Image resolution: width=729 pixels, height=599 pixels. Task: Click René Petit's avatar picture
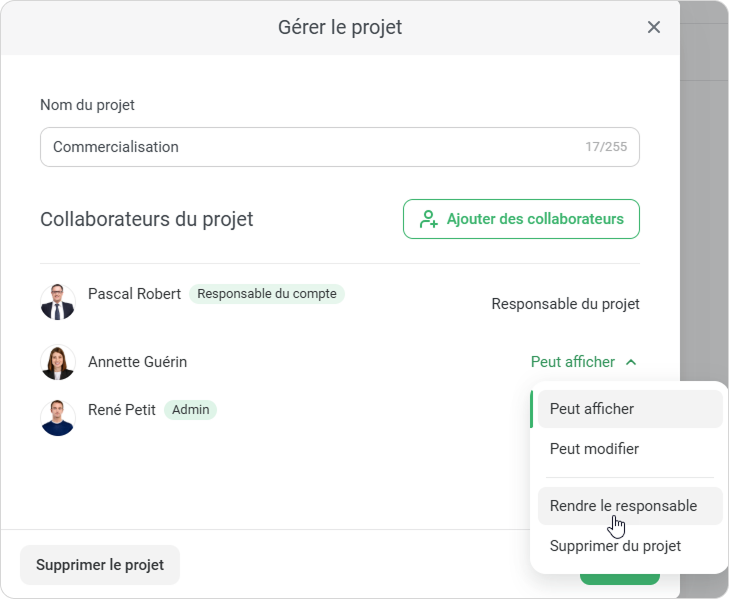pos(58,417)
